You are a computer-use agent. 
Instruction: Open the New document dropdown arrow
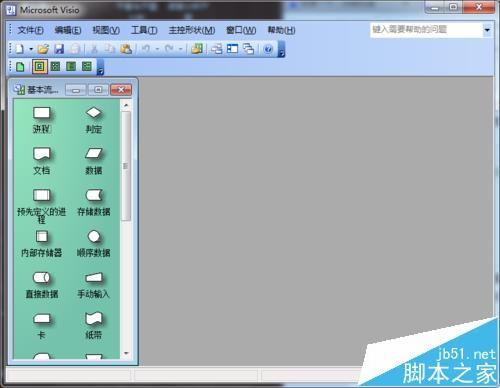click(x=31, y=49)
